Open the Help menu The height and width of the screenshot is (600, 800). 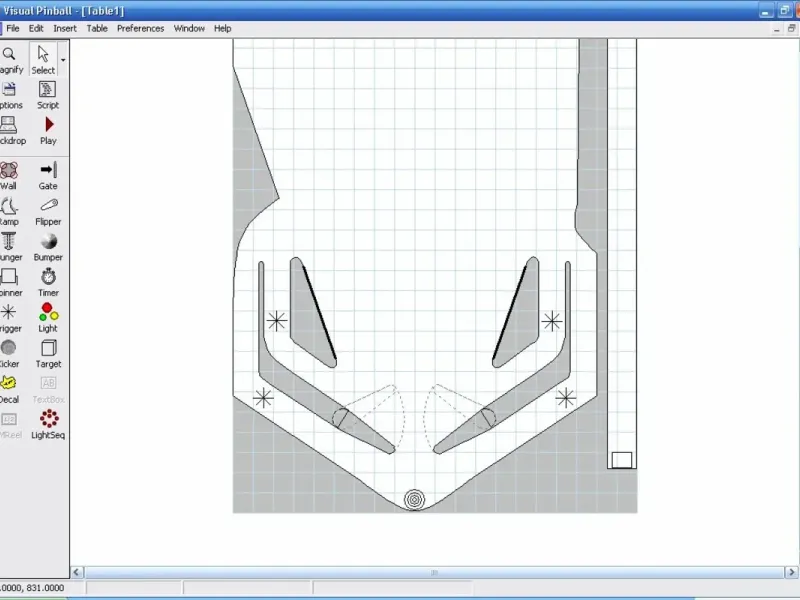[222, 29]
